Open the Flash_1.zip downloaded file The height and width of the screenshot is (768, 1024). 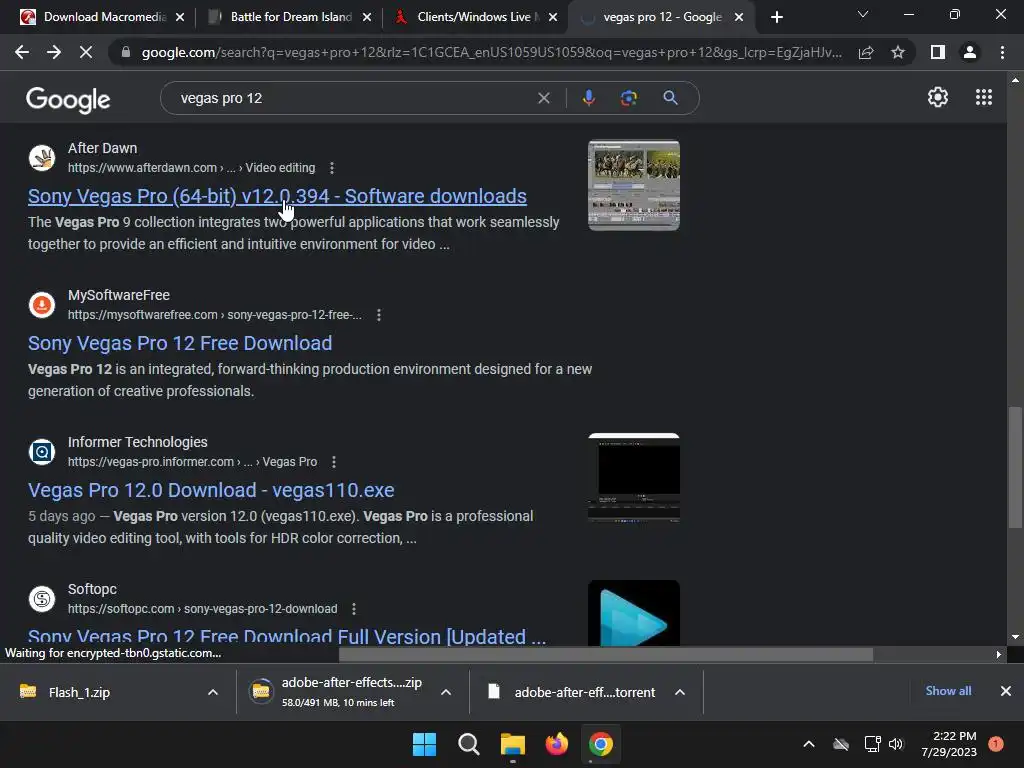click(x=78, y=692)
